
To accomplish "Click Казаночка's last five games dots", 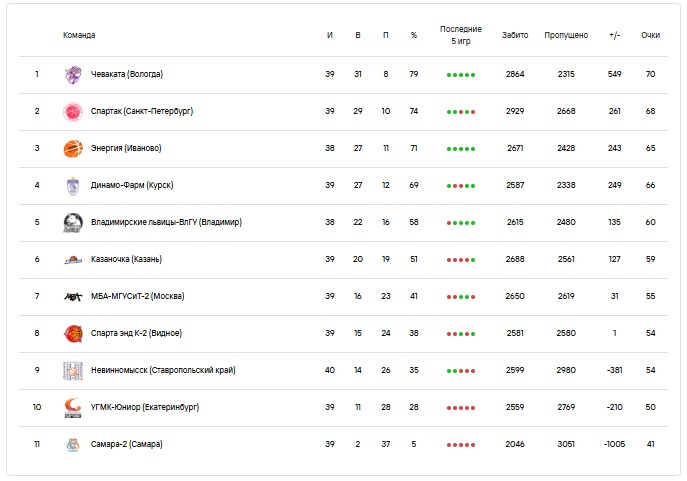I will pyautogui.click(x=460, y=260).
